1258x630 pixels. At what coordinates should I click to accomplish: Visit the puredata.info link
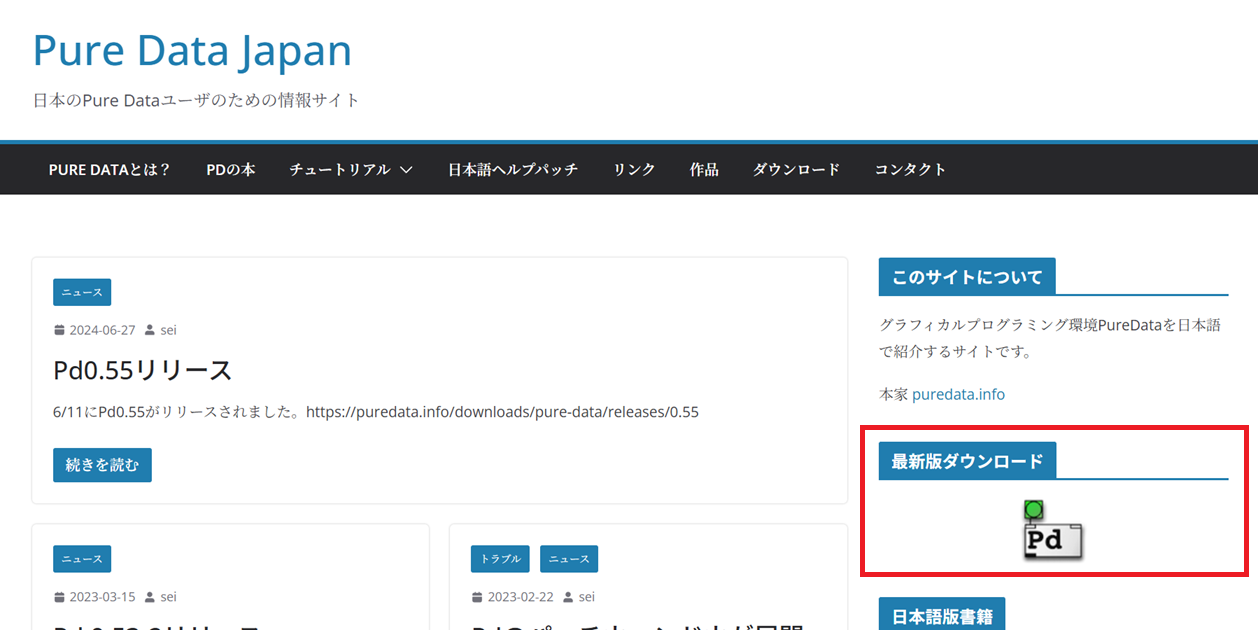[x=957, y=394]
